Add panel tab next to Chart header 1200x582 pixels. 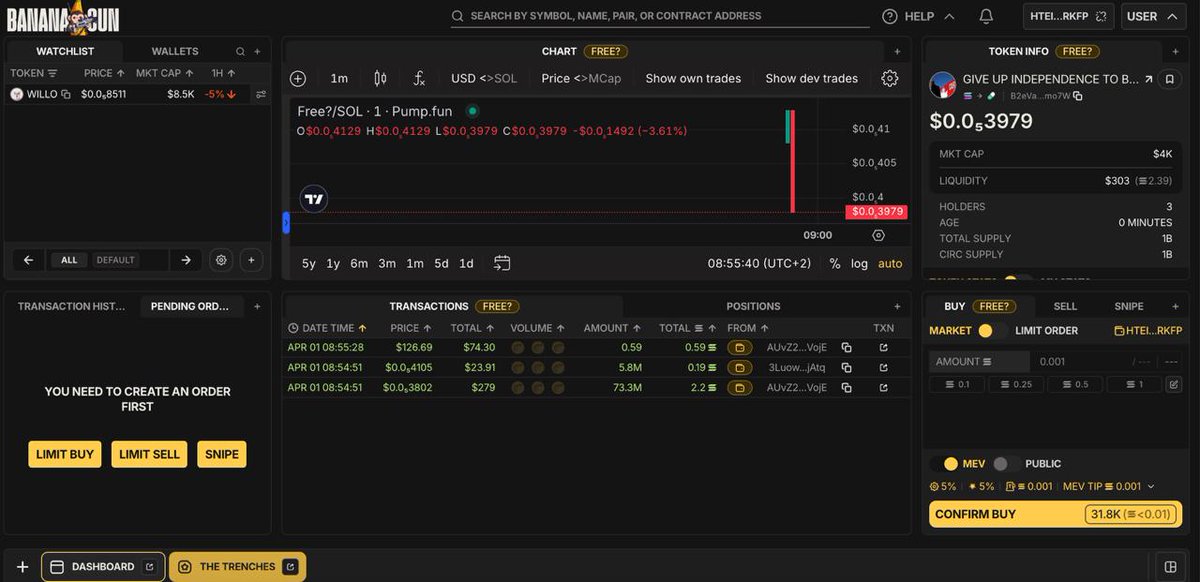click(897, 51)
